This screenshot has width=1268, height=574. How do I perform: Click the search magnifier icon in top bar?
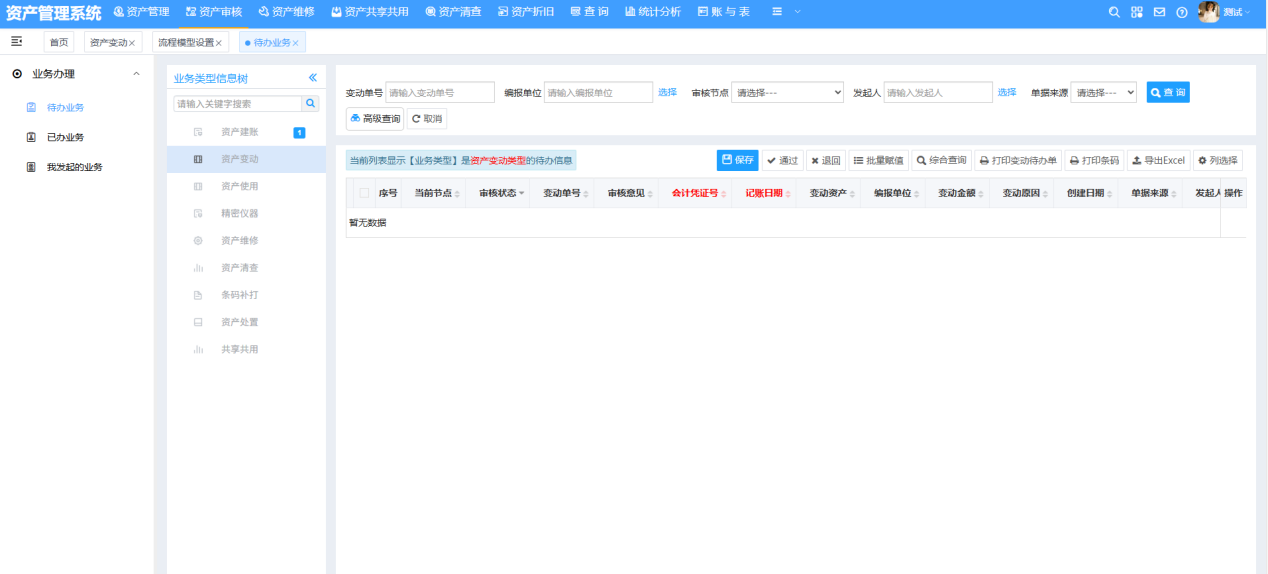coord(1115,12)
